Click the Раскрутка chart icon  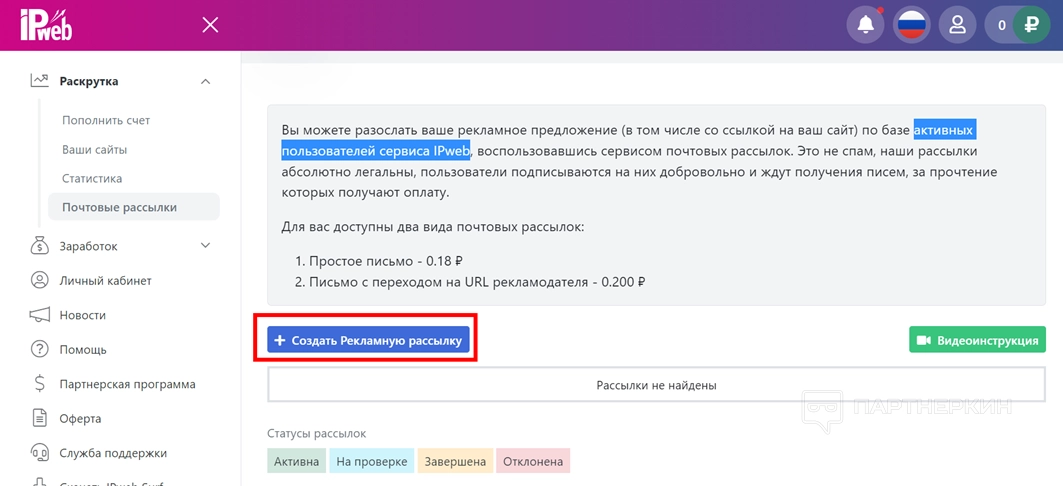point(40,81)
